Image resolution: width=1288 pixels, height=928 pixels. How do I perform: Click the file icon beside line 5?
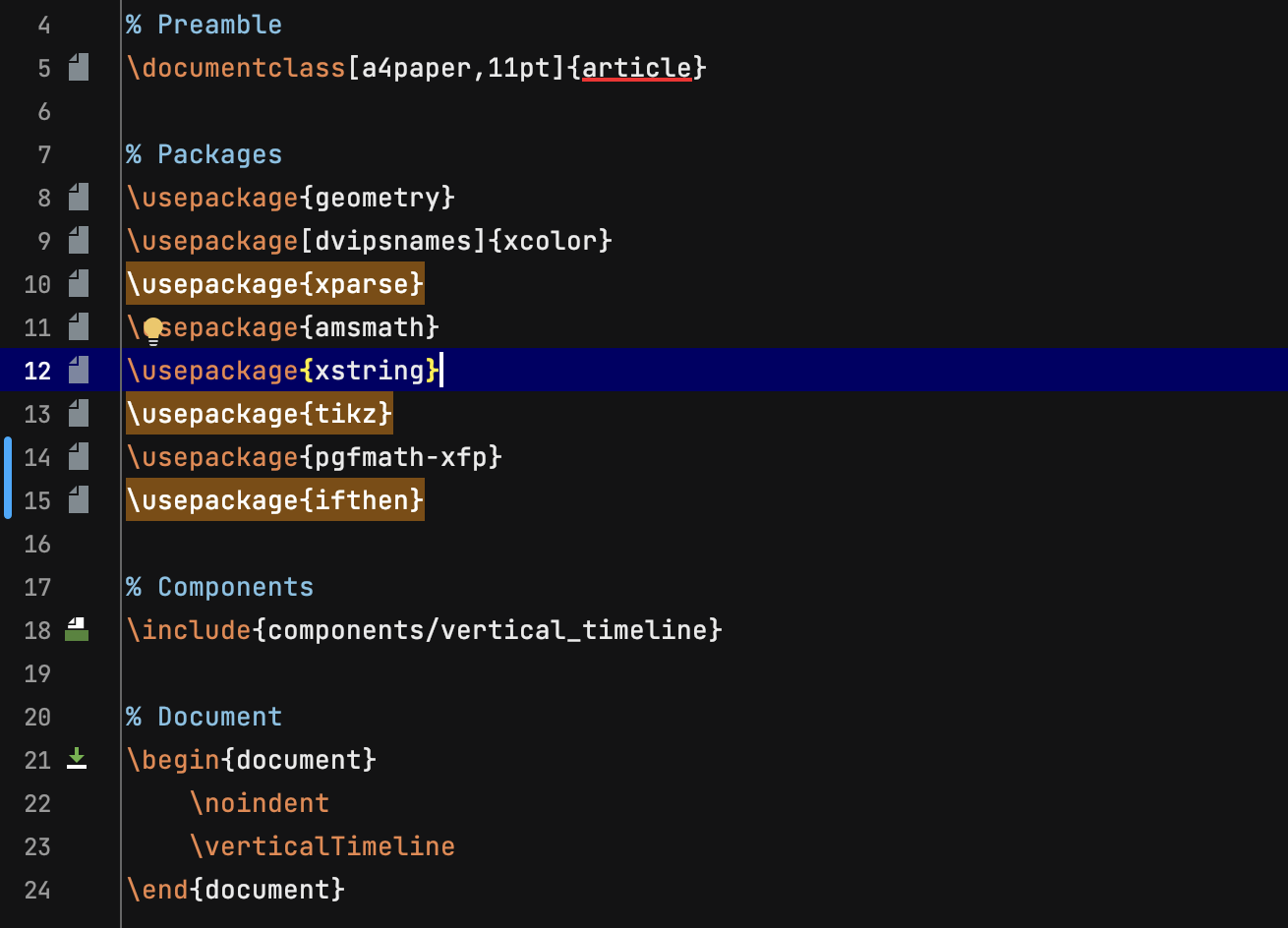79,67
